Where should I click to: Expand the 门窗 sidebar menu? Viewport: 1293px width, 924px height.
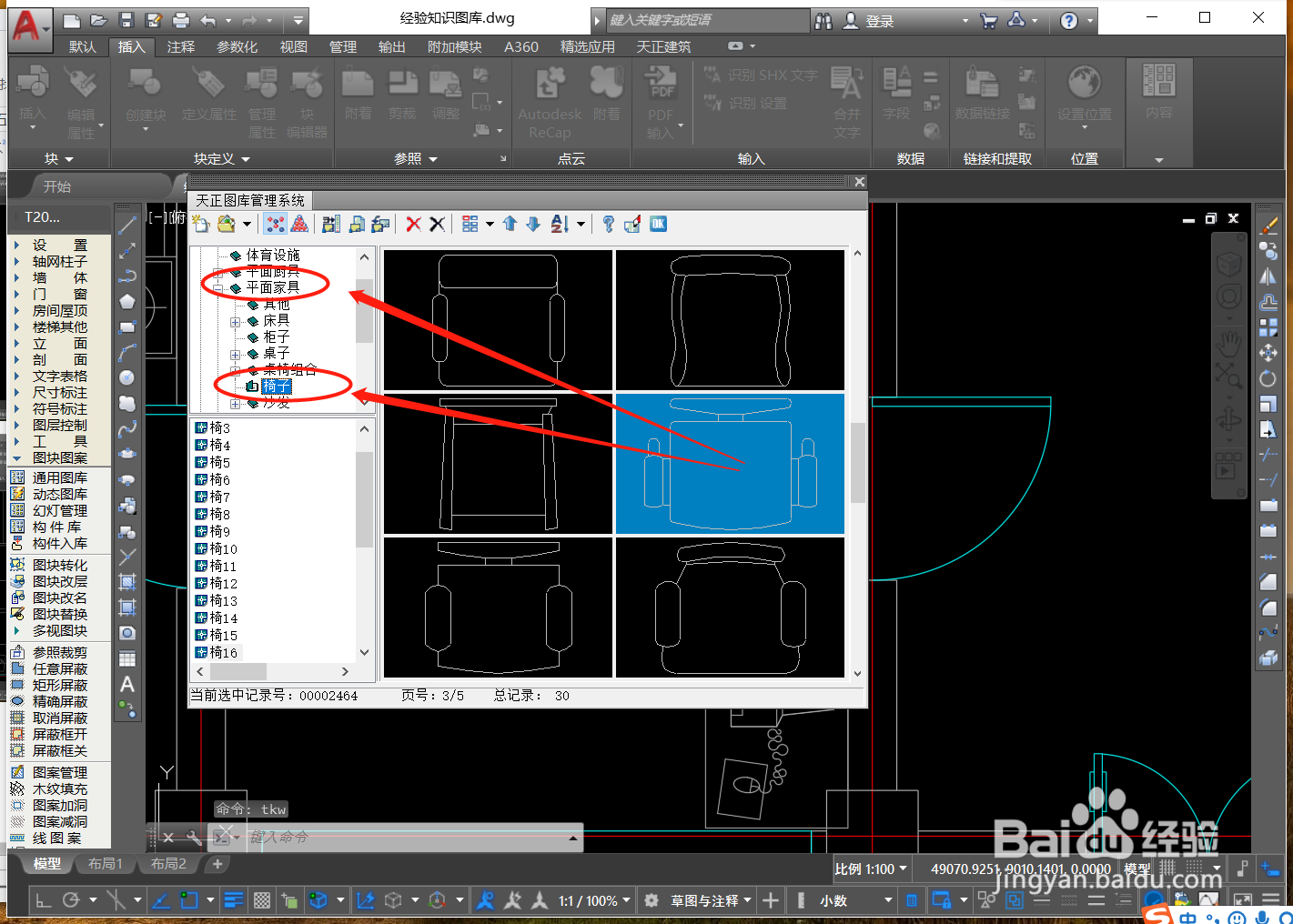[60, 295]
